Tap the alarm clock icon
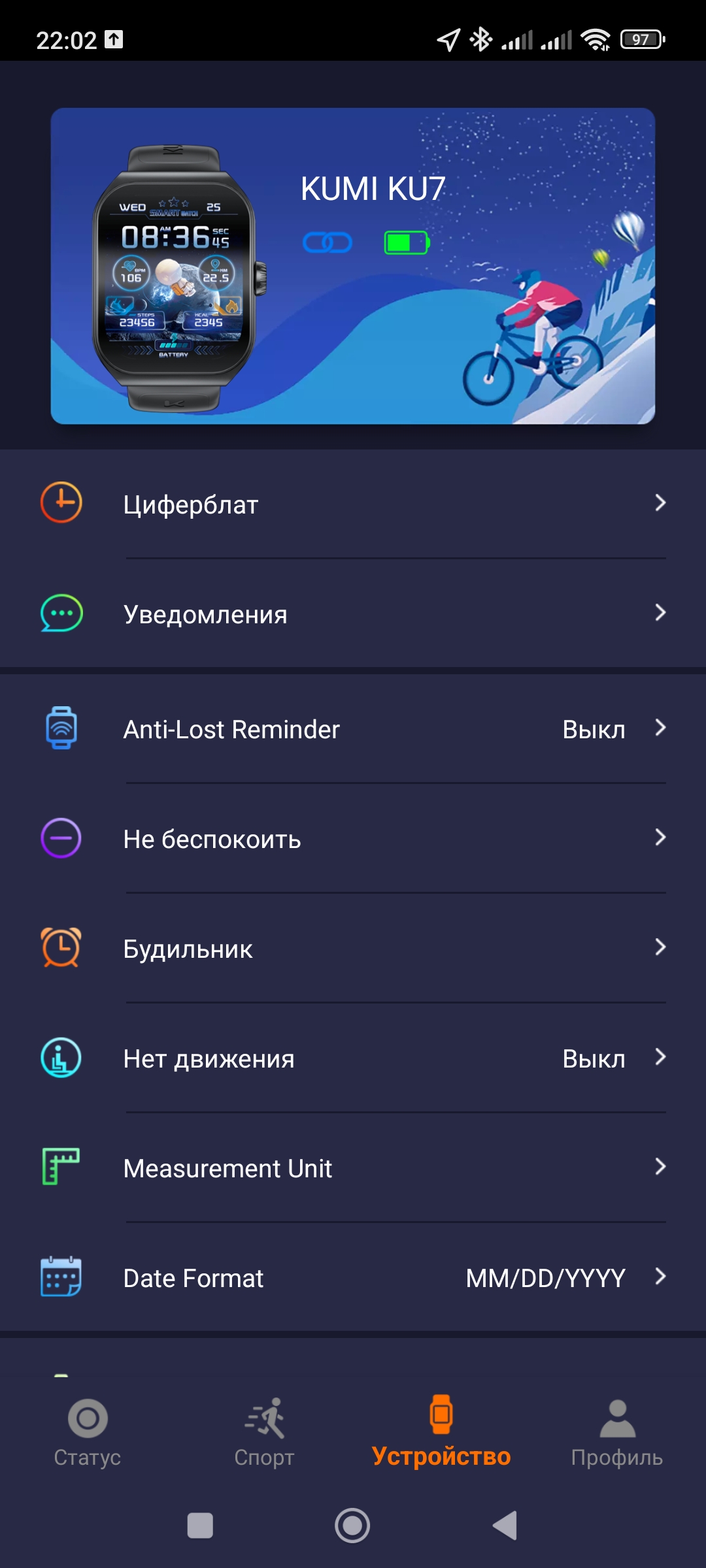Screen dimensions: 706x1568 [x=61, y=947]
